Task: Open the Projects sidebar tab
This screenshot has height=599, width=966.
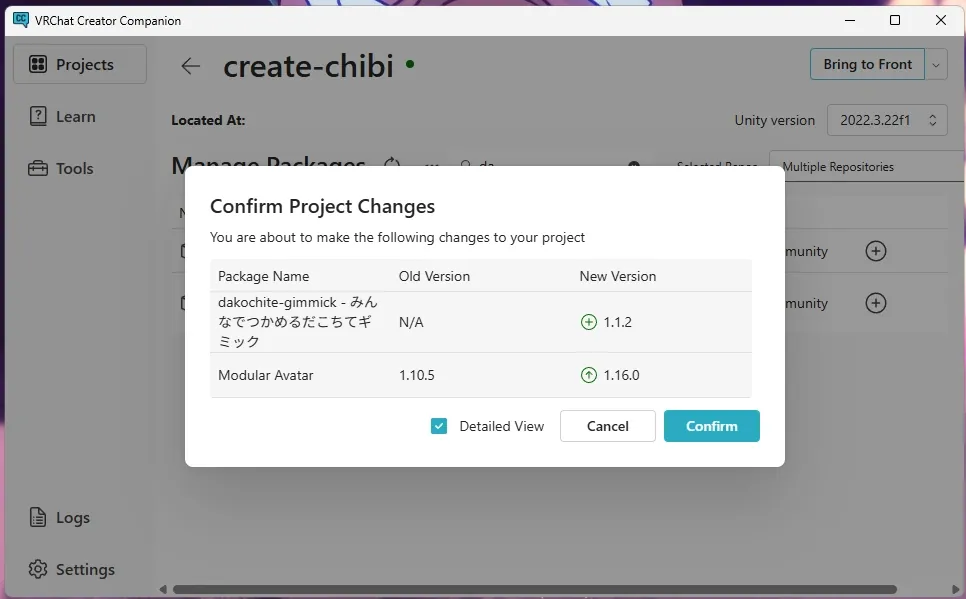Action: click(x=80, y=65)
